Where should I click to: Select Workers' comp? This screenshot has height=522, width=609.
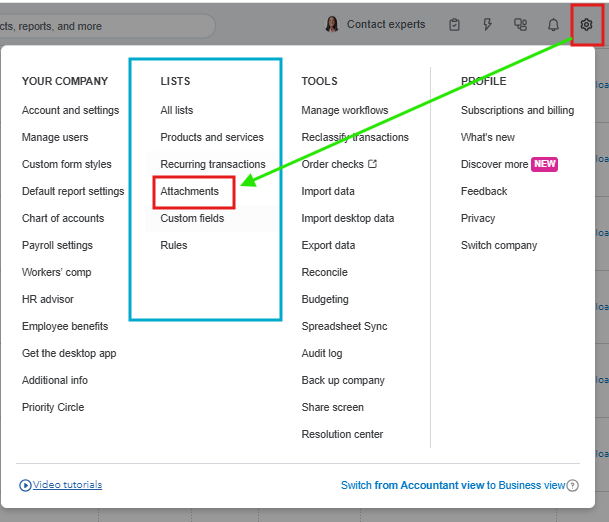point(56,272)
